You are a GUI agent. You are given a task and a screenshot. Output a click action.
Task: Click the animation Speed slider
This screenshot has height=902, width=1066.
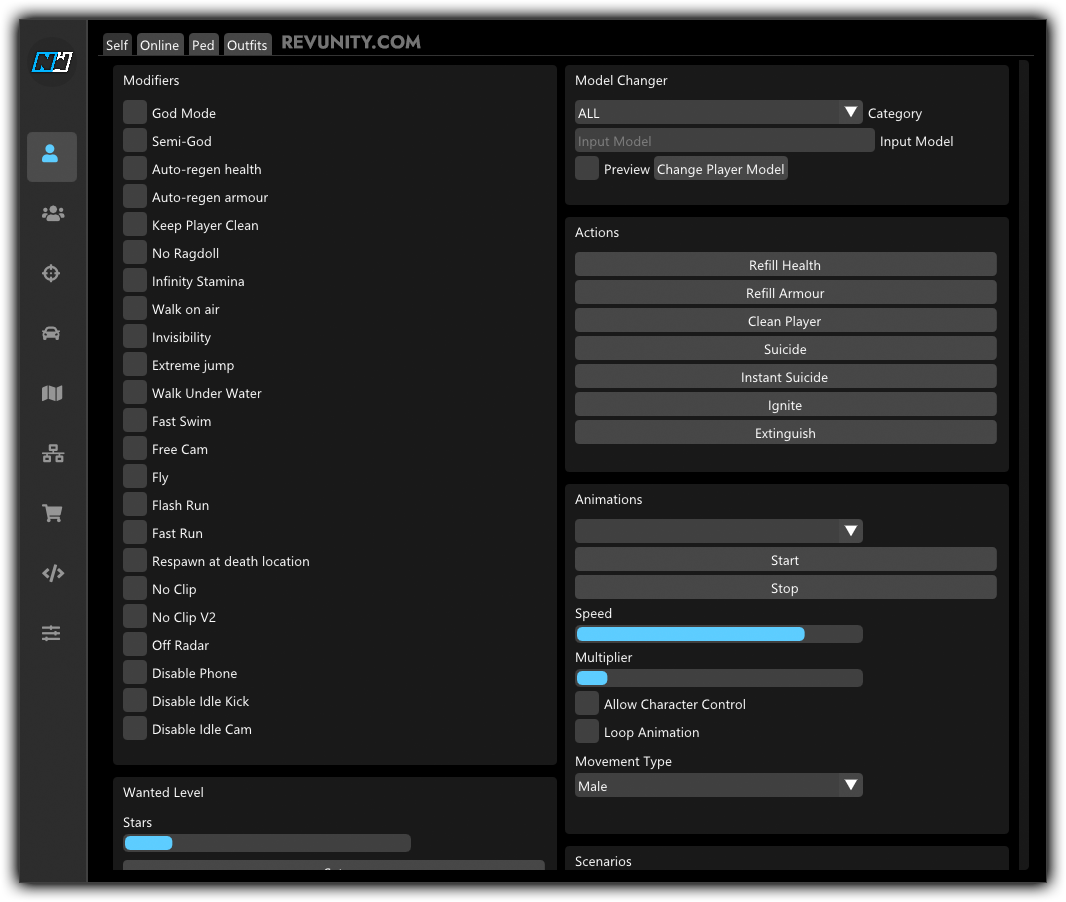pyautogui.click(x=718, y=634)
